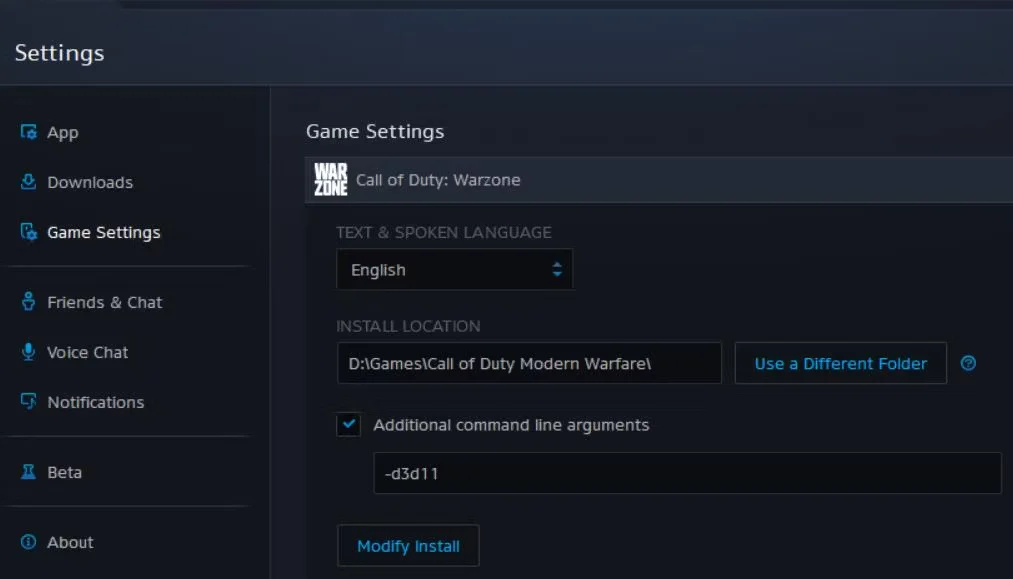Screen dimensions: 1013x579
Task: Click Use a Different Folder
Action: 840,363
